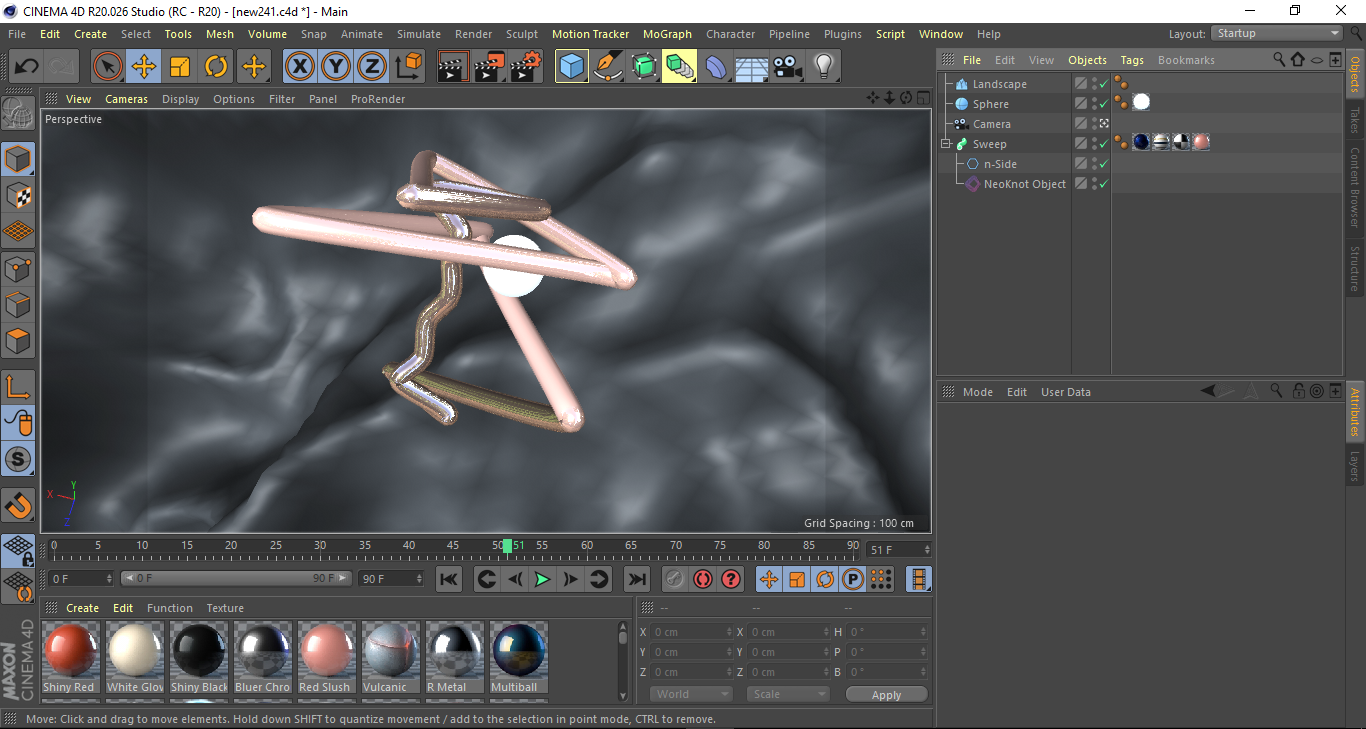The width and height of the screenshot is (1366, 729).
Task: Collapse the Sweep object hierarchy
Action: pyautogui.click(x=946, y=144)
